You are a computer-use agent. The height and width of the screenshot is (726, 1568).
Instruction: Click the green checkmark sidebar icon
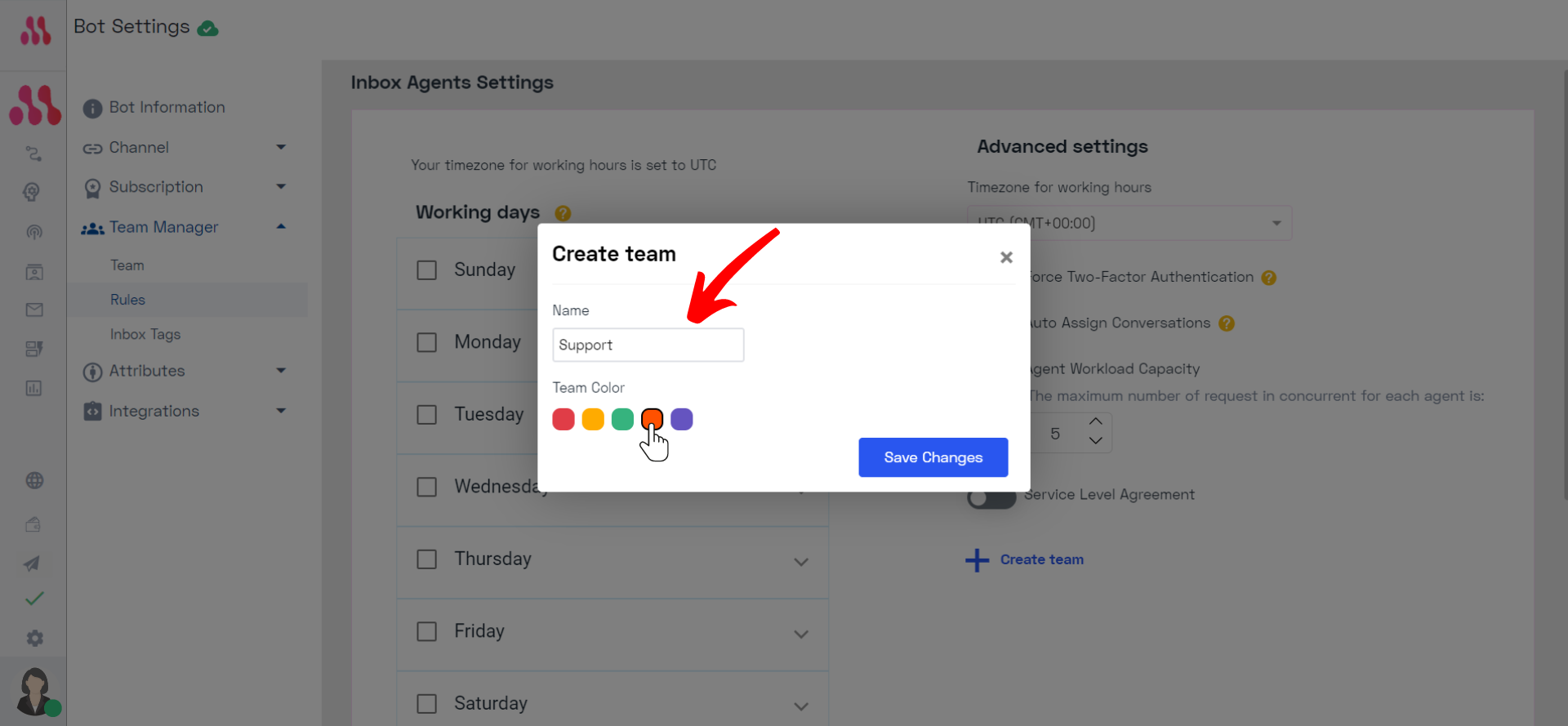point(34,599)
